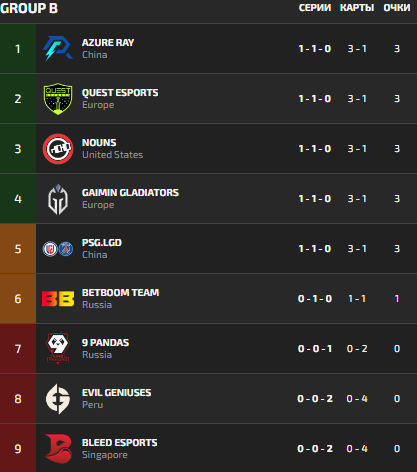Click the PSG.LGD dual logo
Image resolution: width=417 pixels, height=472 pixels.
click(58, 249)
